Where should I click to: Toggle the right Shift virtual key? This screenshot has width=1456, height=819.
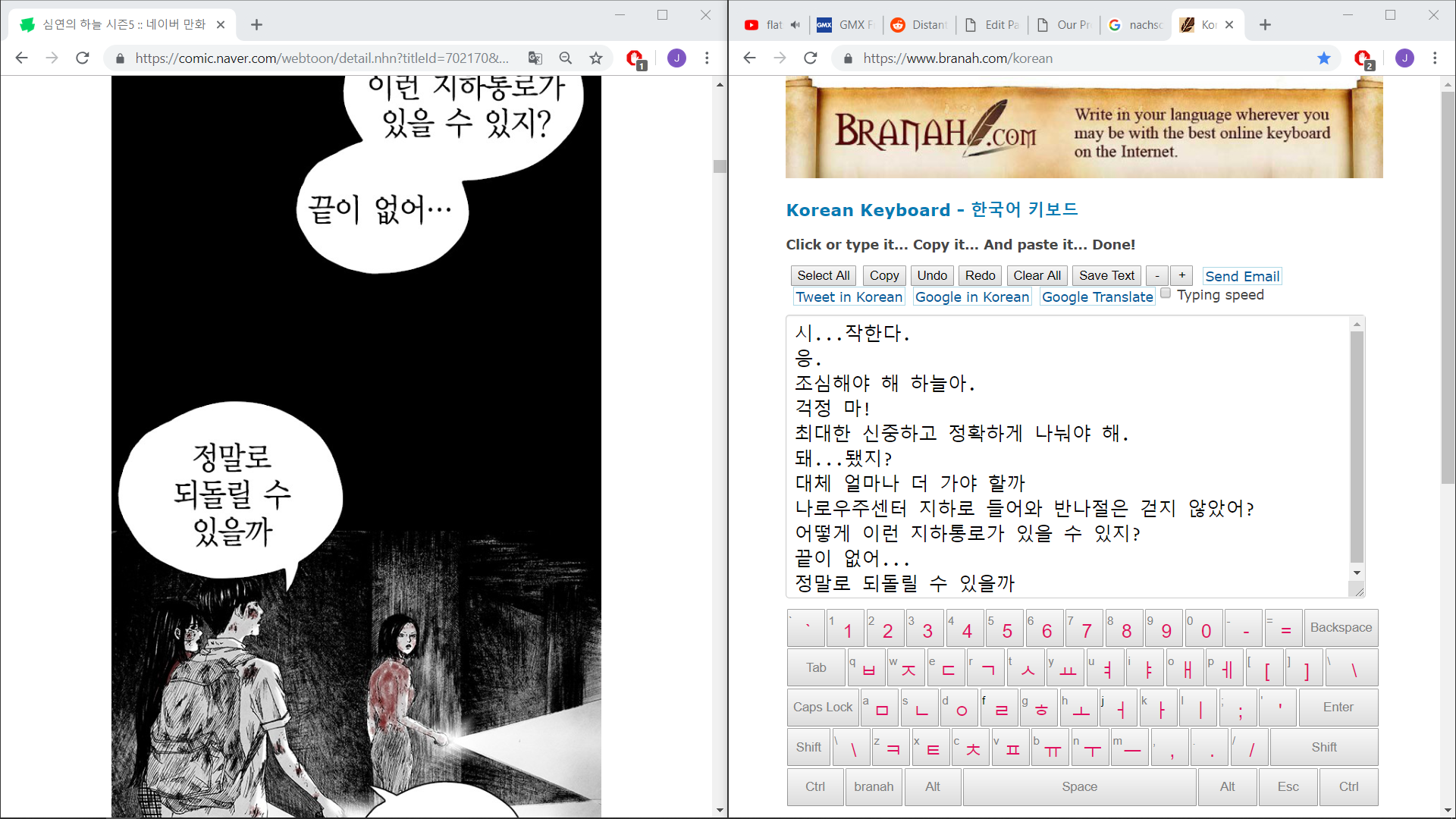click(1324, 748)
